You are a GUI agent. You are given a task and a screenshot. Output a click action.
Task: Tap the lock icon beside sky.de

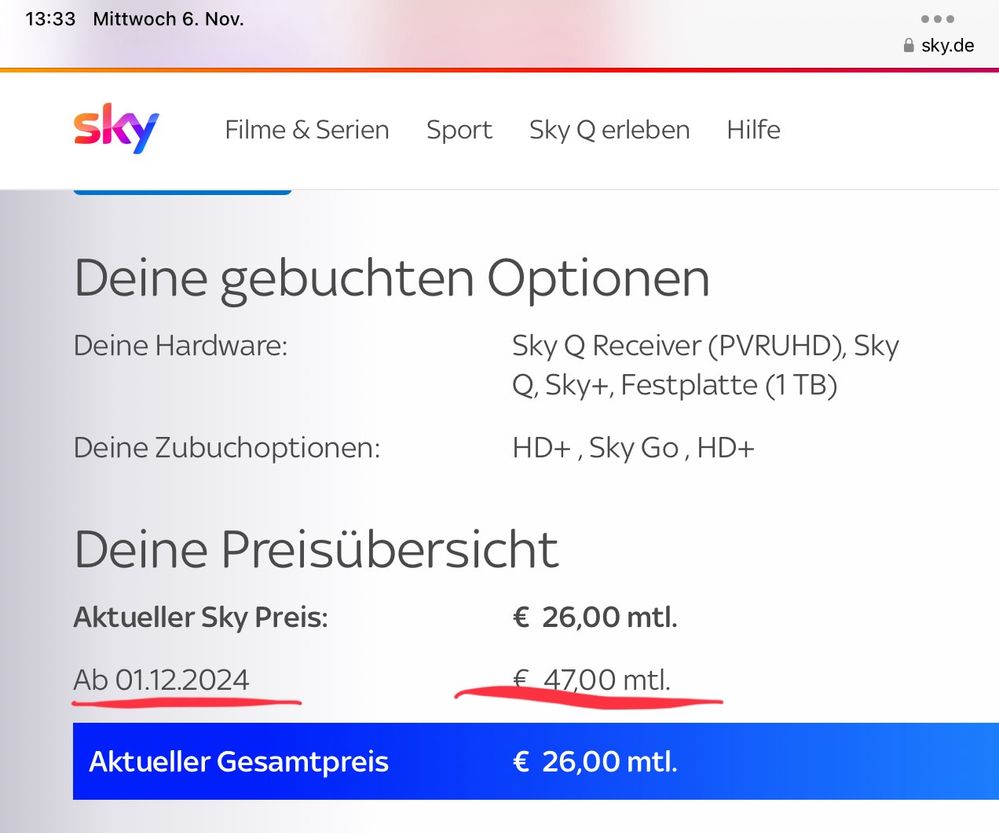[908, 46]
